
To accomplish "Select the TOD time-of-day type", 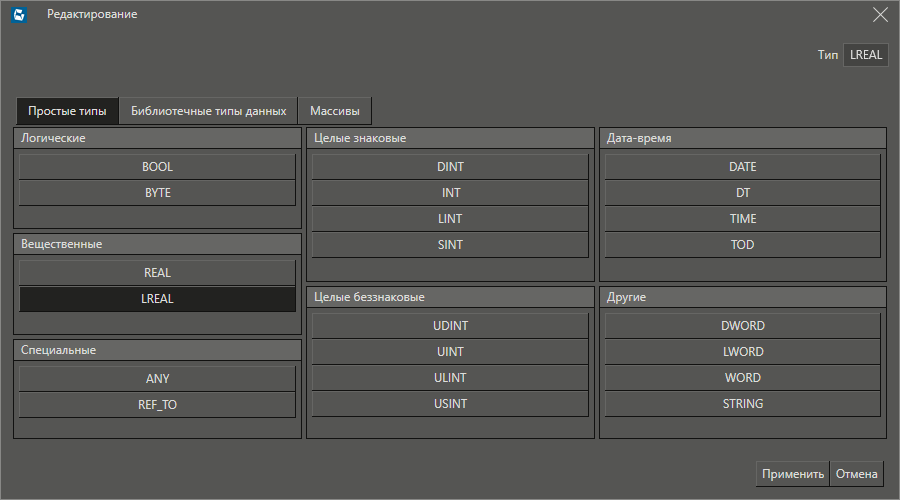I will (742, 245).
